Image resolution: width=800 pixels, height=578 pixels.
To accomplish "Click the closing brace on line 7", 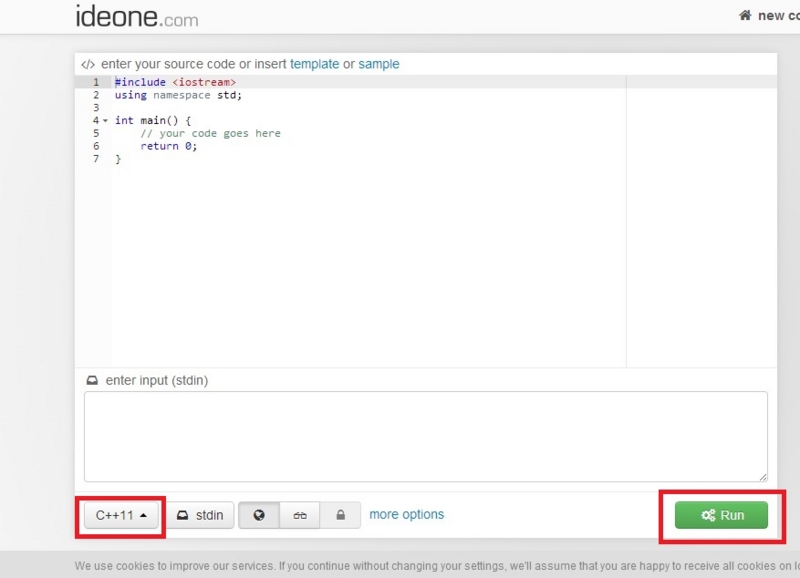I will [118, 159].
